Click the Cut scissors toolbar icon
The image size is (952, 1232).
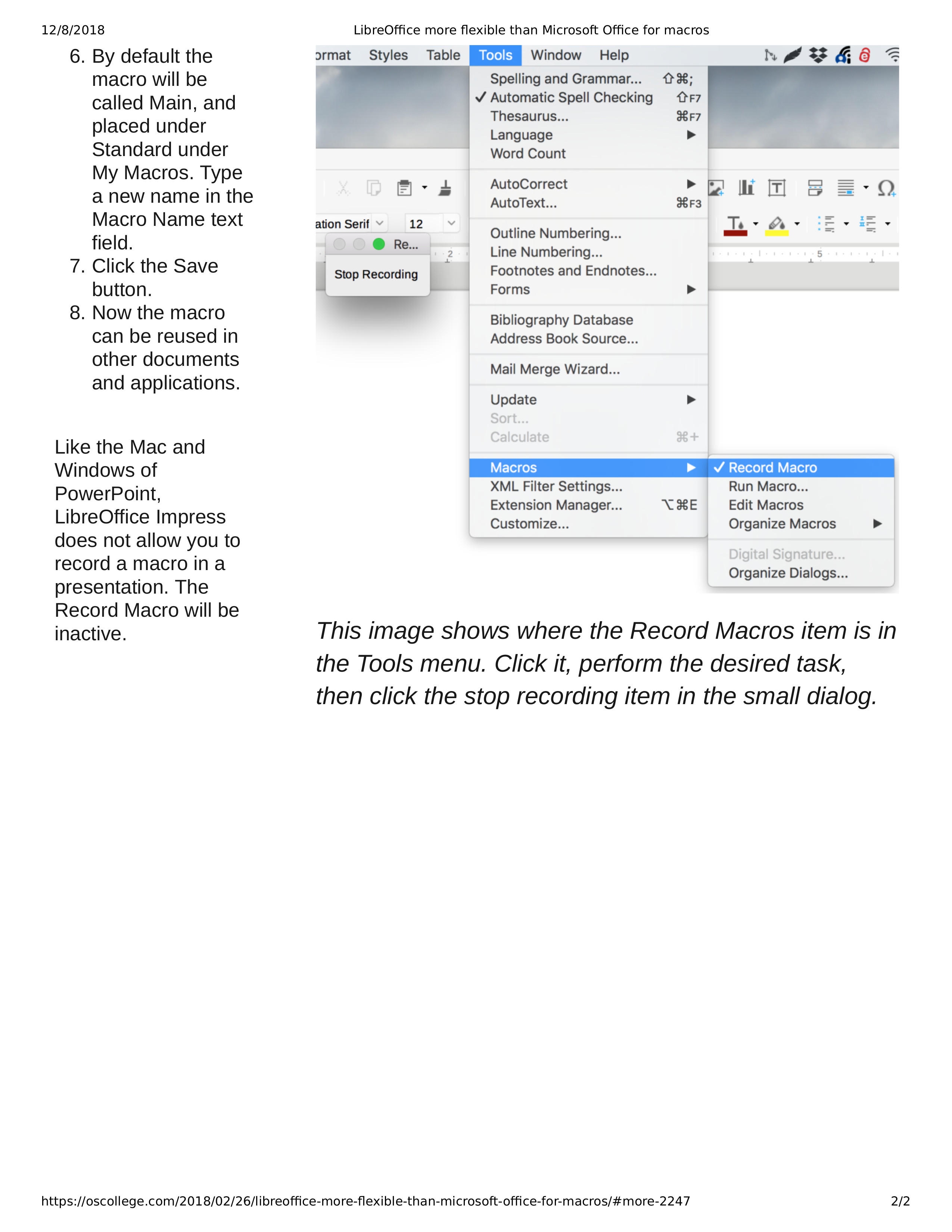[x=343, y=188]
